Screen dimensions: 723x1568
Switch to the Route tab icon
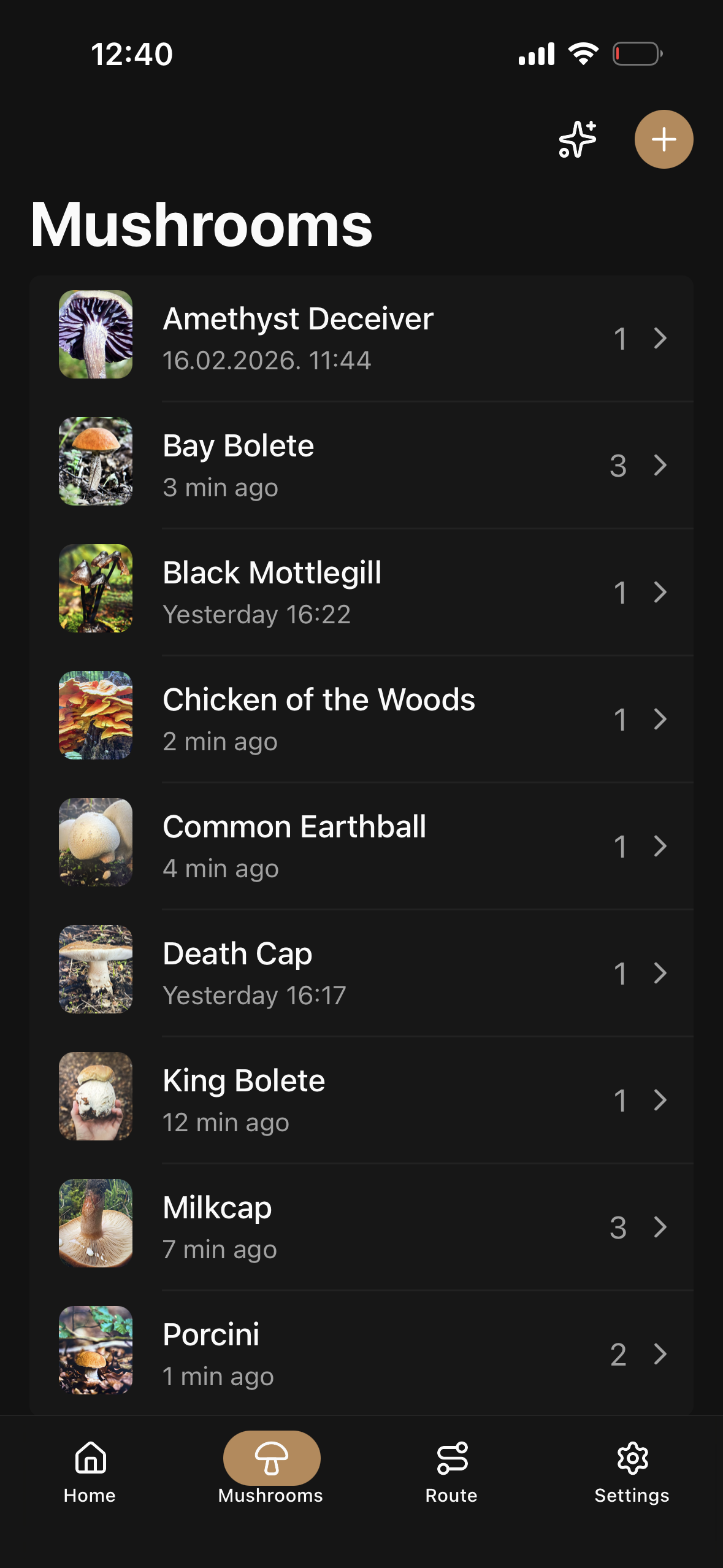[x=452, y=1458]
